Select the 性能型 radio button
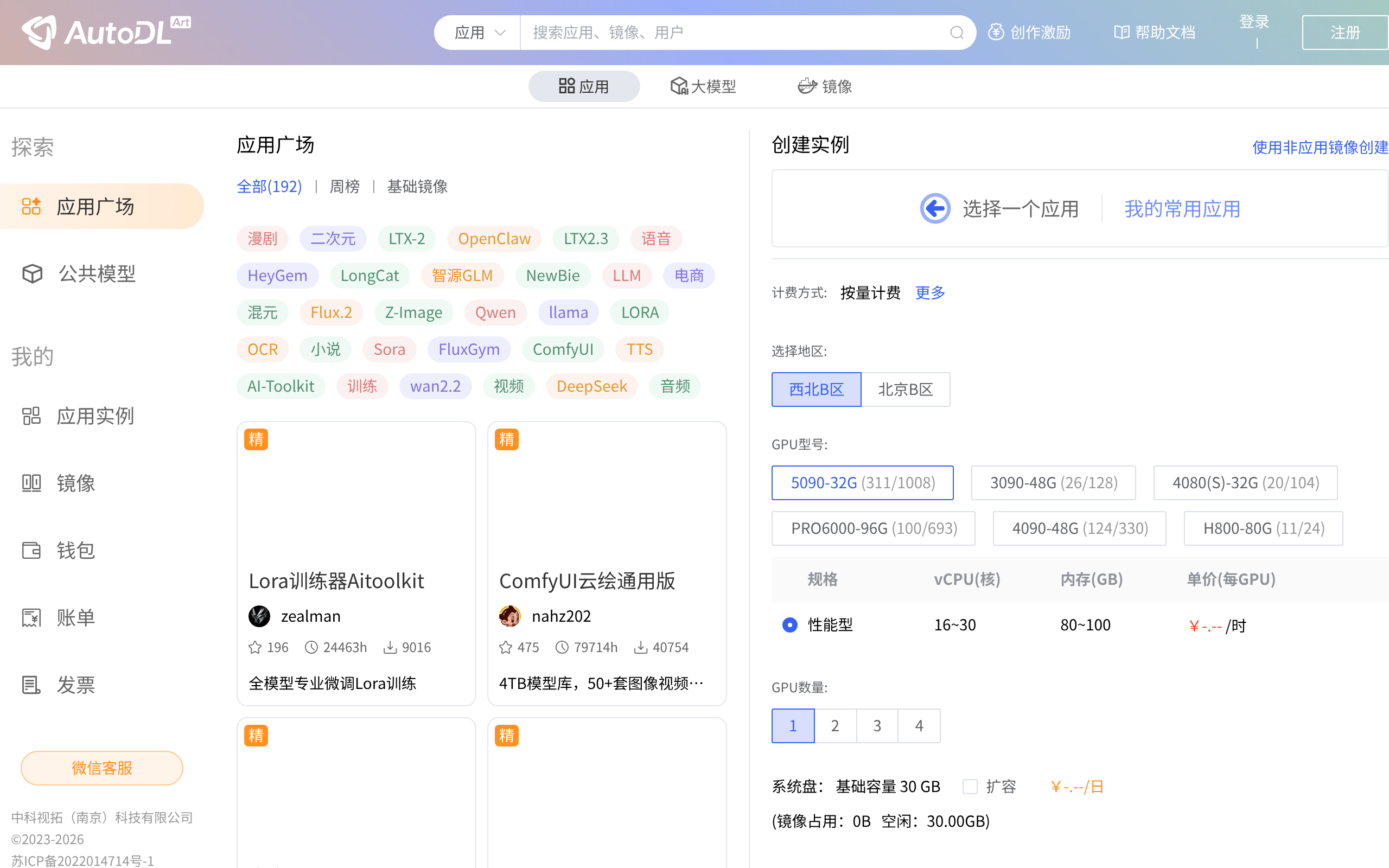The height and width of the screenshot is (868, 1389). 790,624
